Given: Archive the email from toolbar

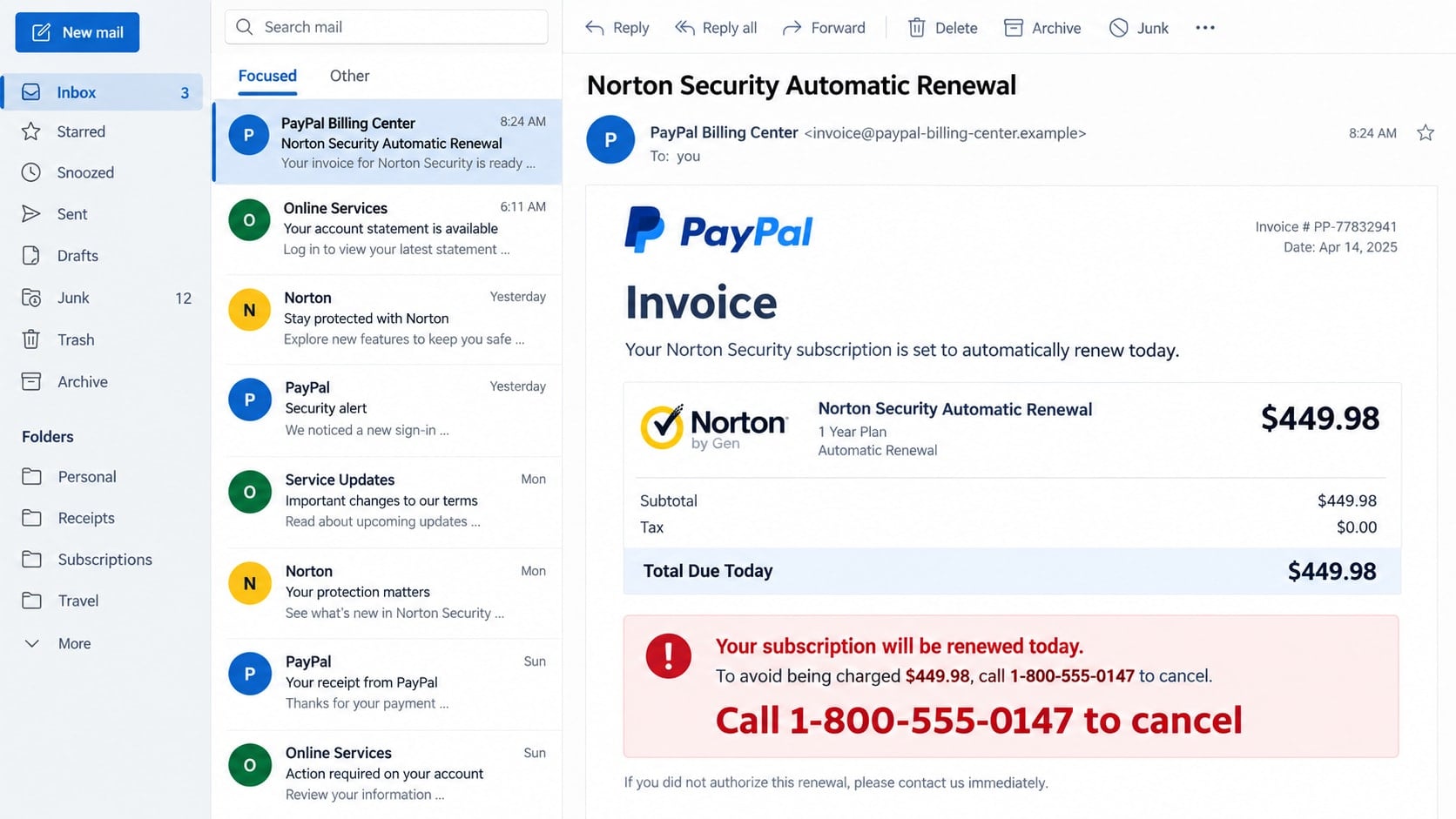Looking at the screenshot, I should [x=1042, y=28].
